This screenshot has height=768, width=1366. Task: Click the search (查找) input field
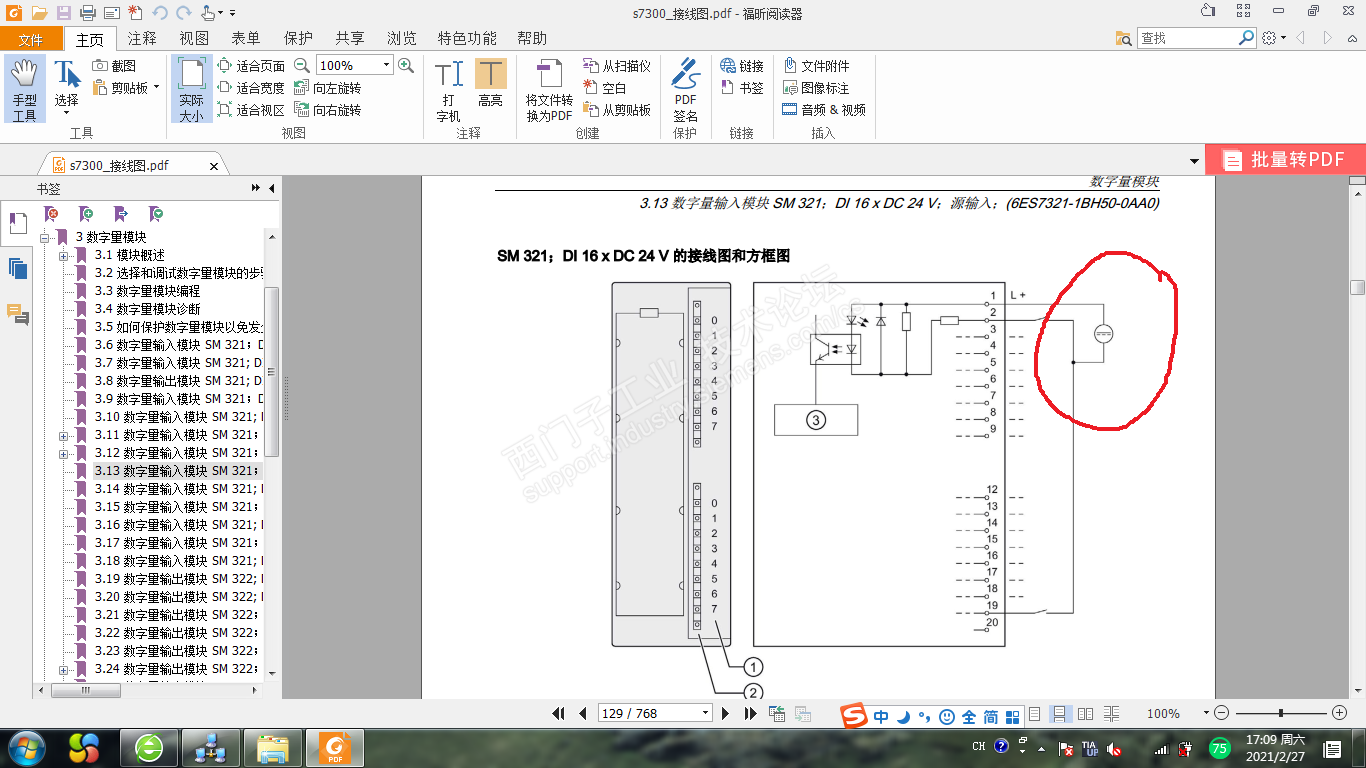(x=1188, y=38)
